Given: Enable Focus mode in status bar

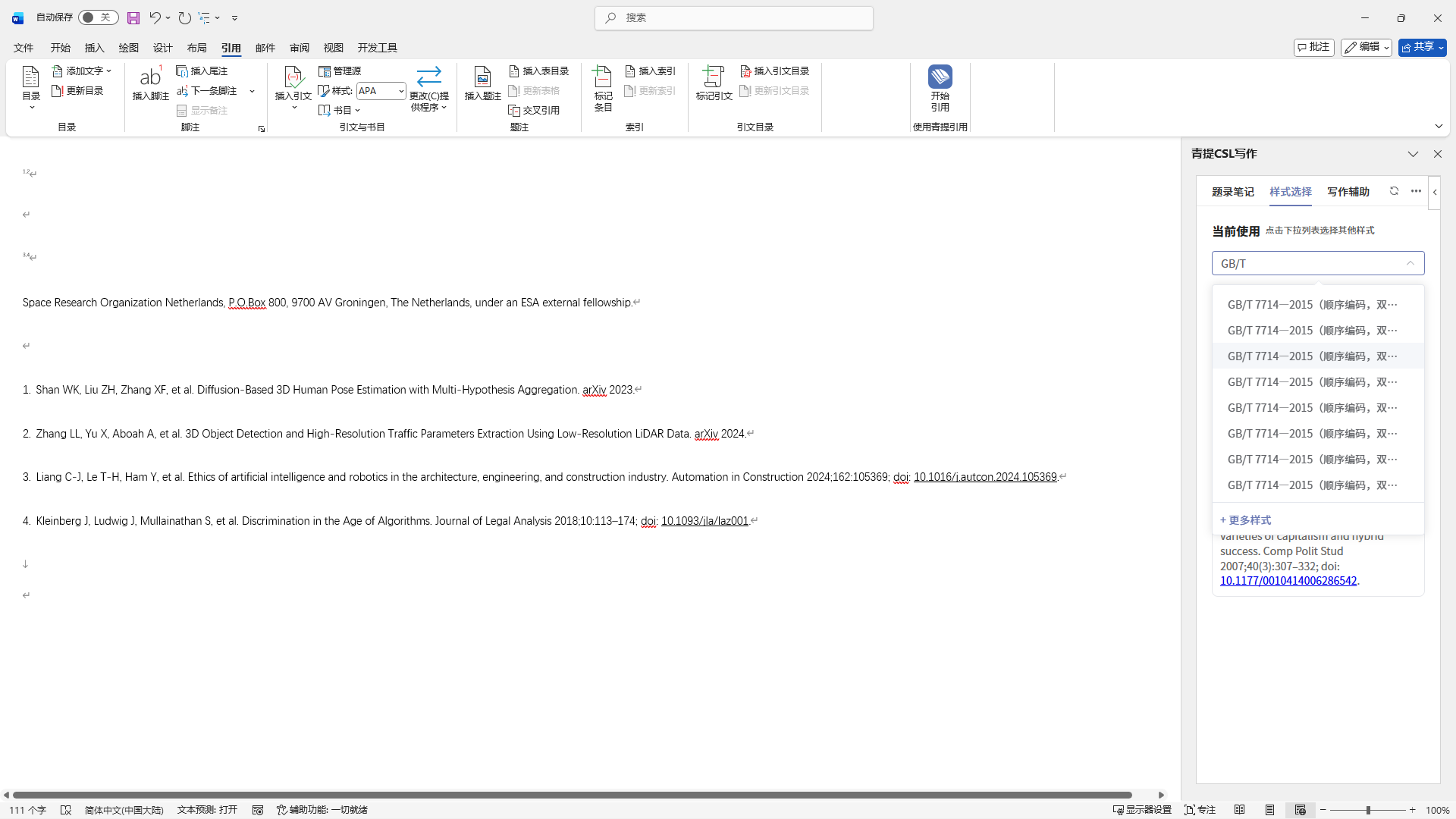Looking at the screenshot, I should pyautogui.click(x=1200, y=810).
